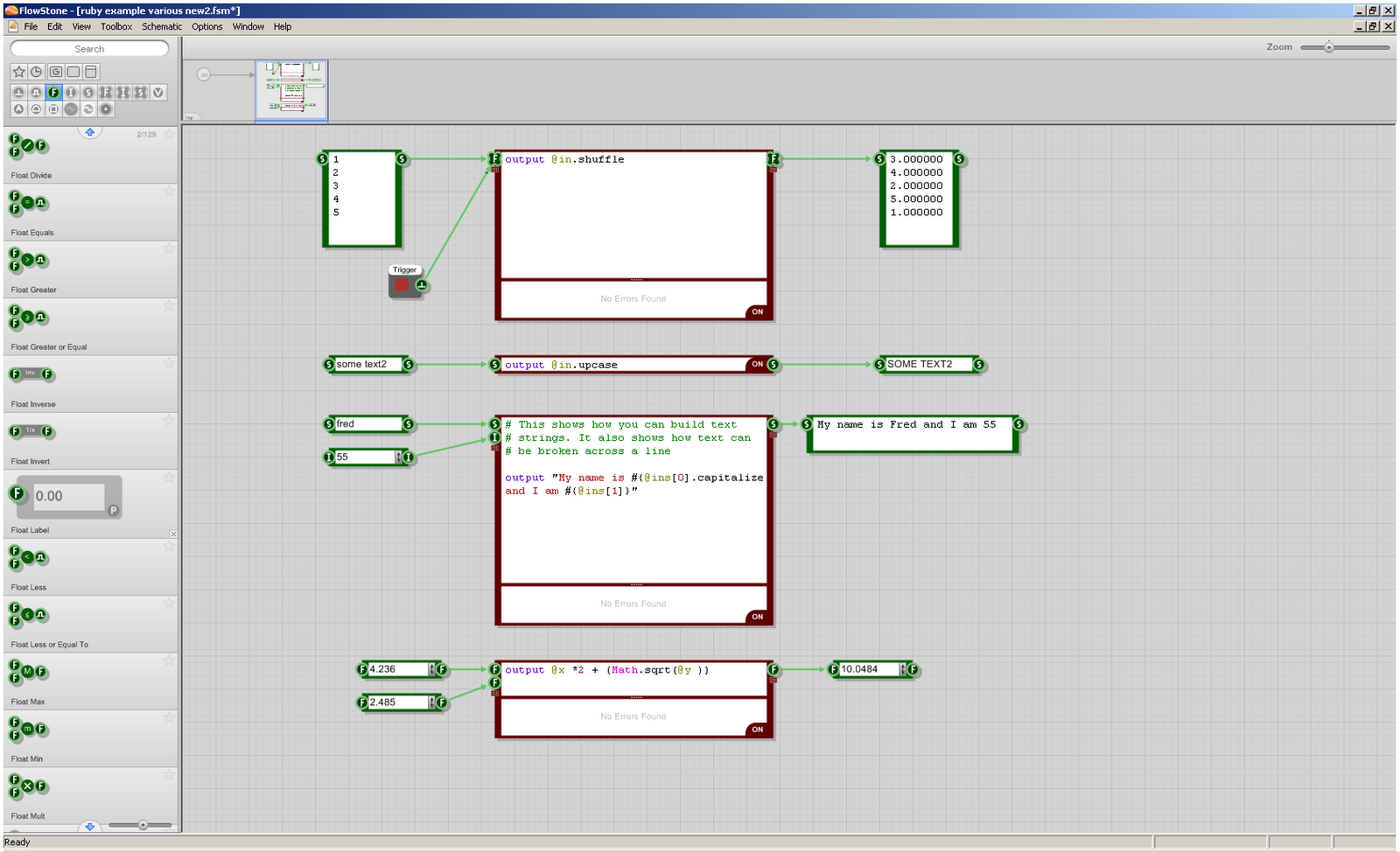Click the up stepper on the 4.236 value

(433, 667)
